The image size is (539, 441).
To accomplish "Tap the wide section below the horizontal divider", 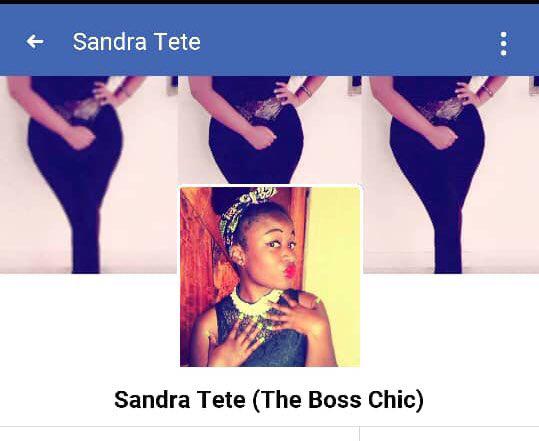I will click(179, 434).
